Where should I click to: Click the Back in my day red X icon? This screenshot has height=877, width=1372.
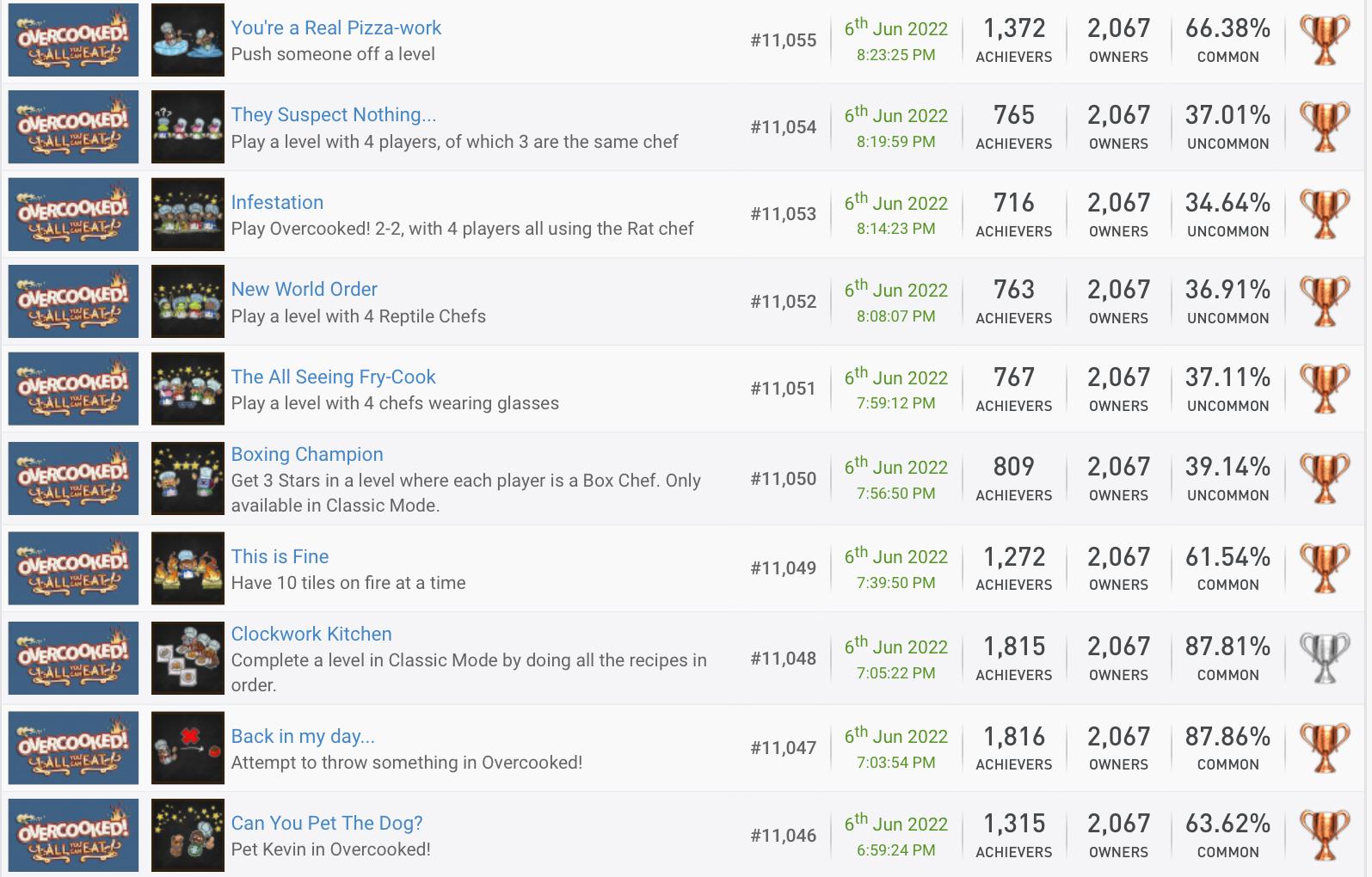188,748
